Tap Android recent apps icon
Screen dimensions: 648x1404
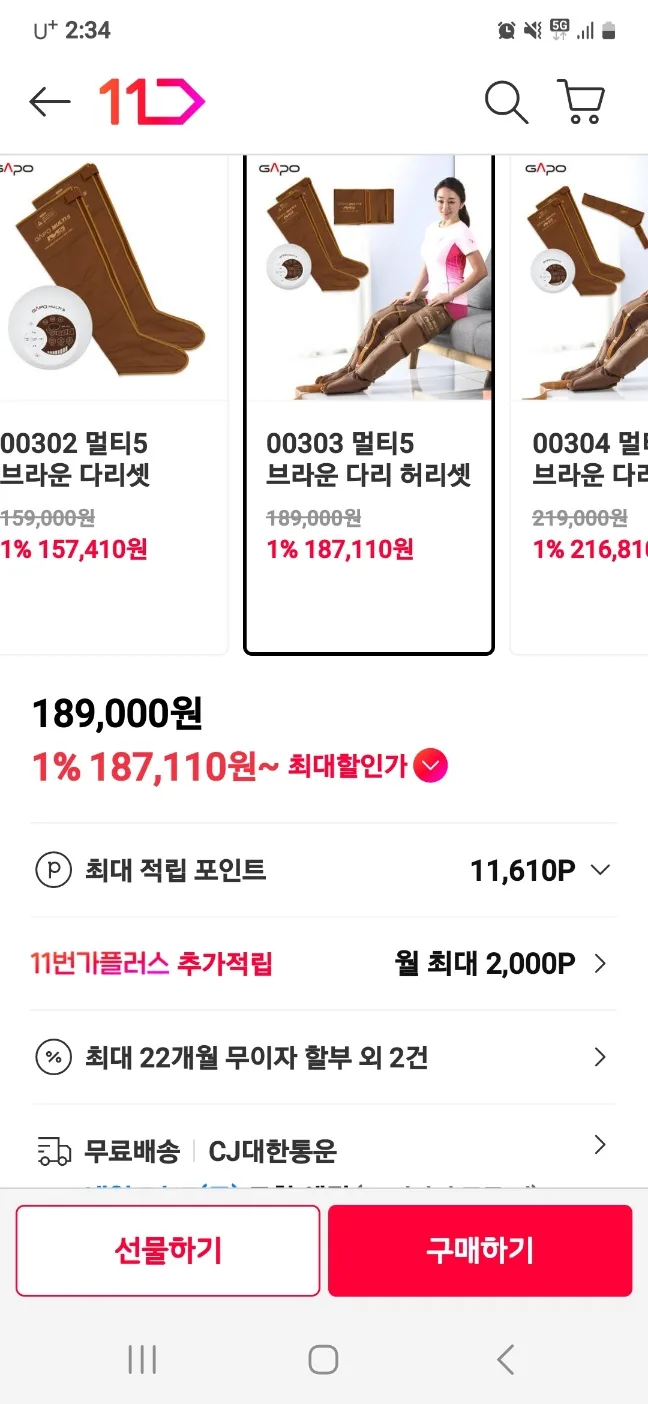pos(143,1359)
